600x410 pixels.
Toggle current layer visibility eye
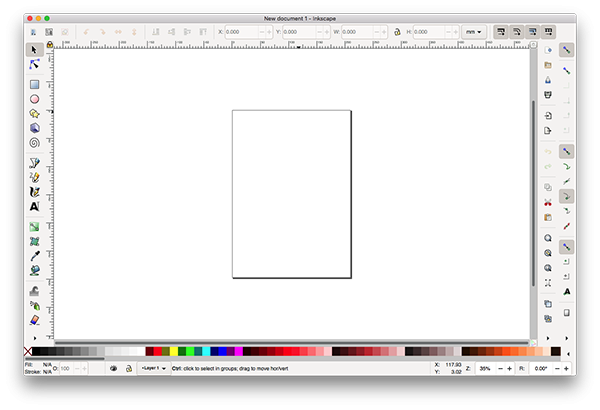(x=113, y=368)
